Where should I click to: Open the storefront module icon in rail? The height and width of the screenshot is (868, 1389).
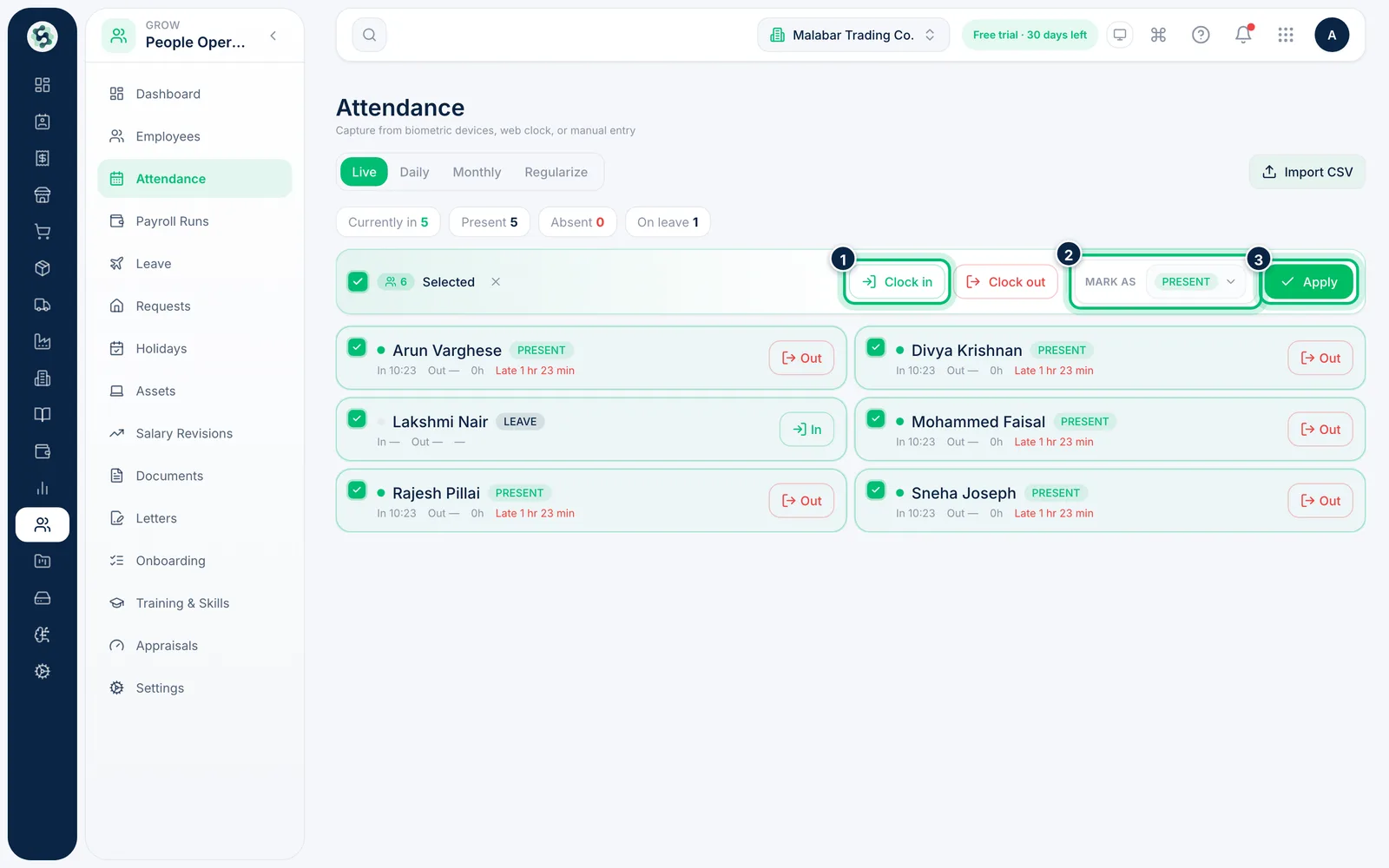click(x=43, y=195)
